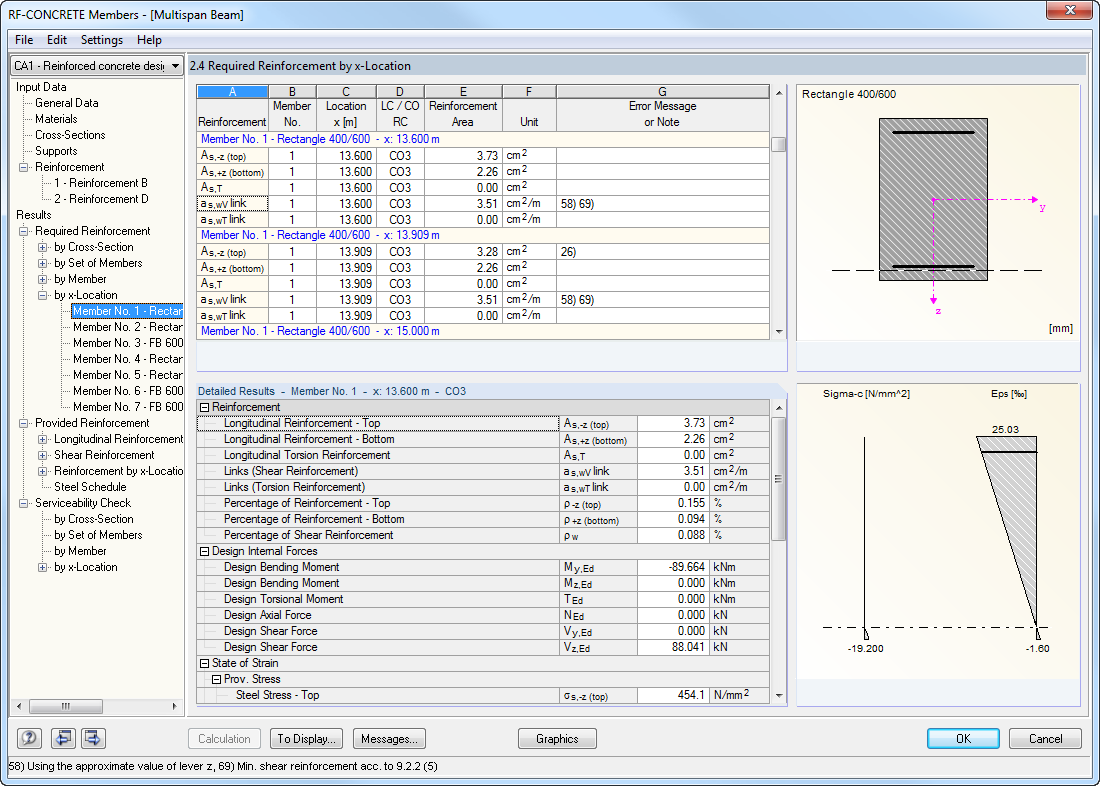Collapse the Required Reinforcement by x-Location node
Image resolution: width=1100 pixels, height=786 pixels.
43,295
